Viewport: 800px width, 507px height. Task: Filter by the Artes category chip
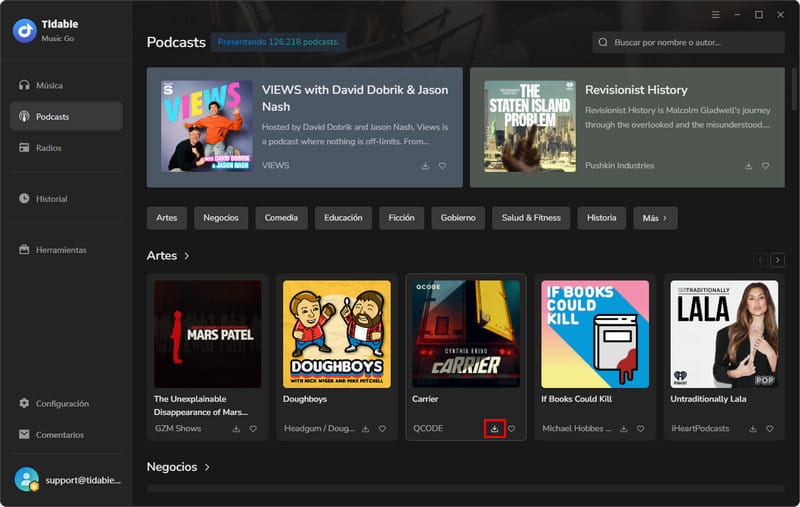[x=167, y=218]
